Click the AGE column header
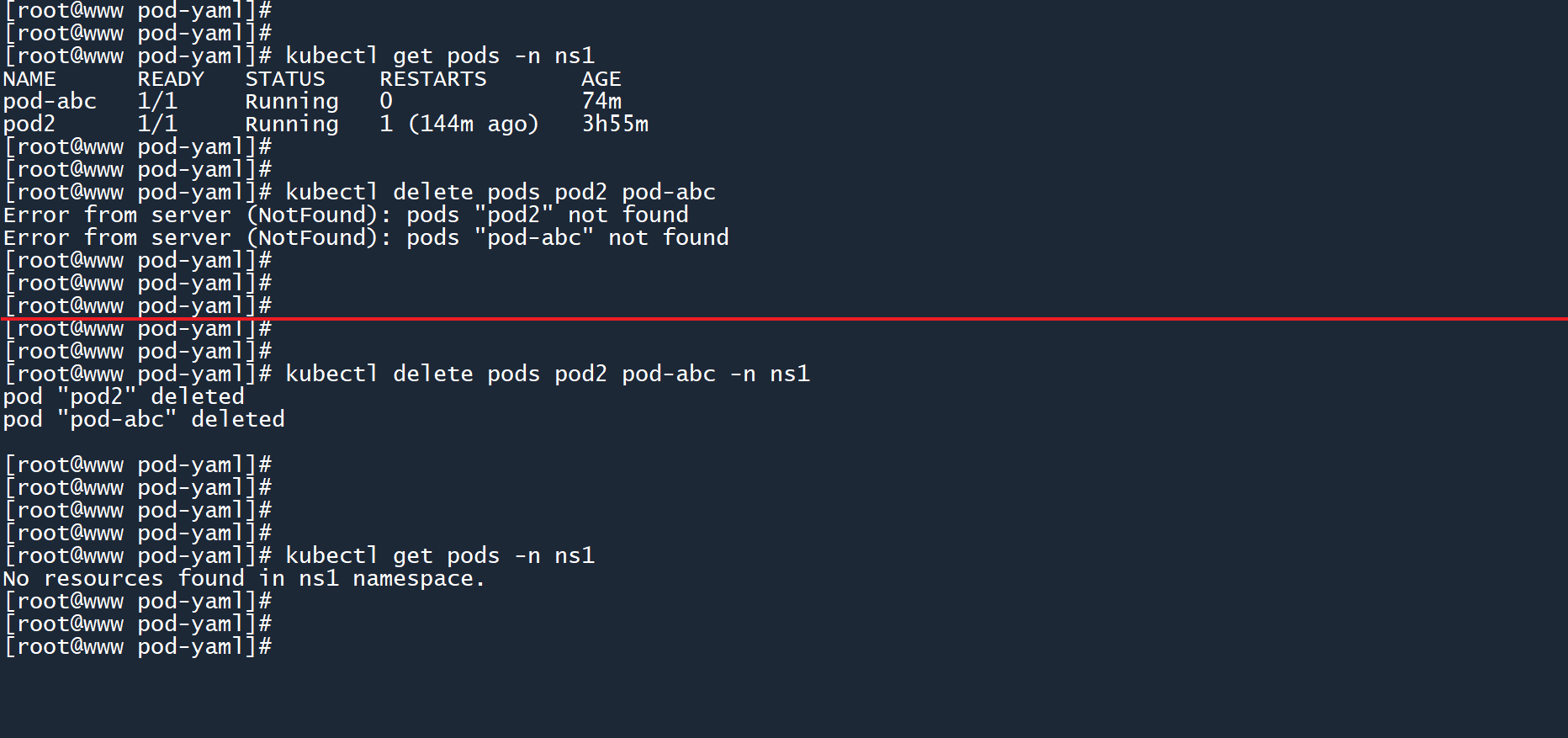The image size is (1568, 738). (601, 79)
